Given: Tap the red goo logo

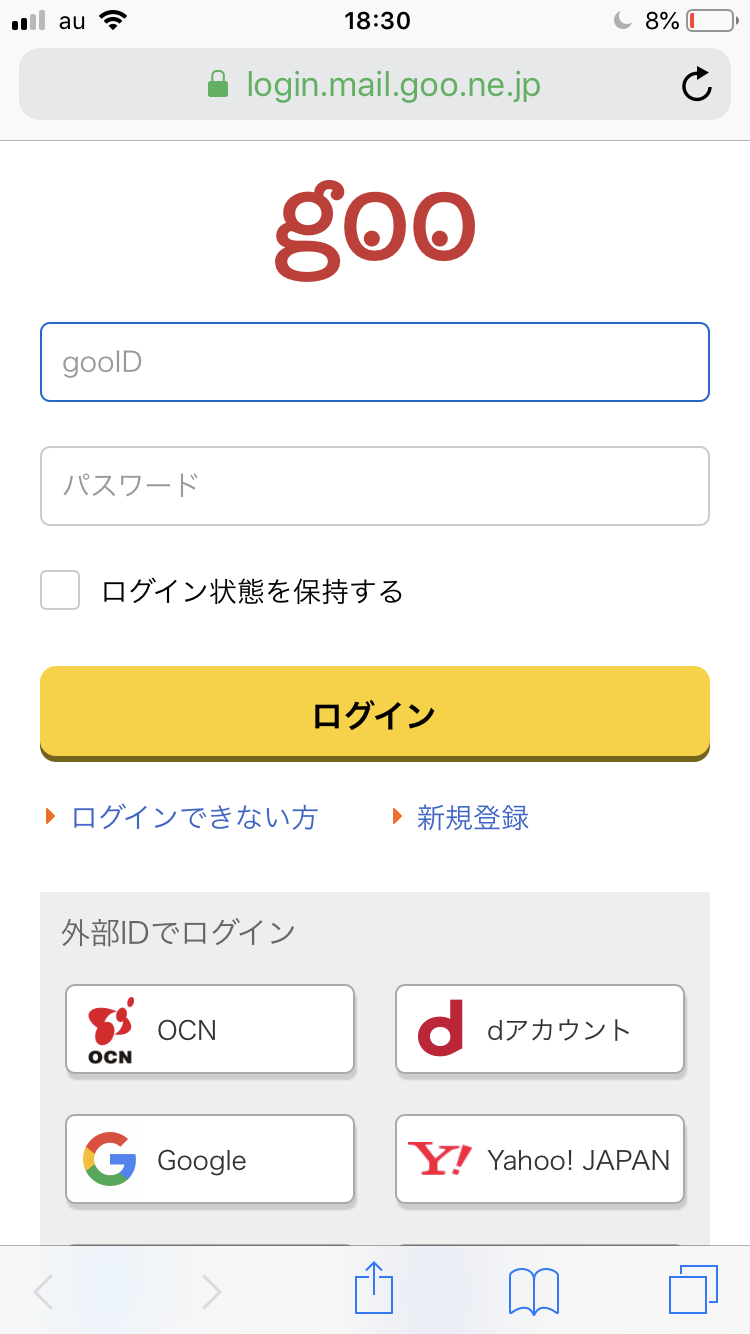Looking at the screenshot, I should coord(375,230).
